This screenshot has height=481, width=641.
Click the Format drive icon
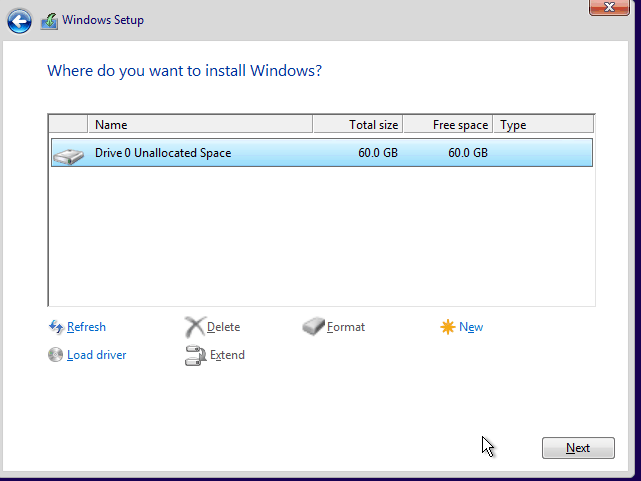[314, 327]
